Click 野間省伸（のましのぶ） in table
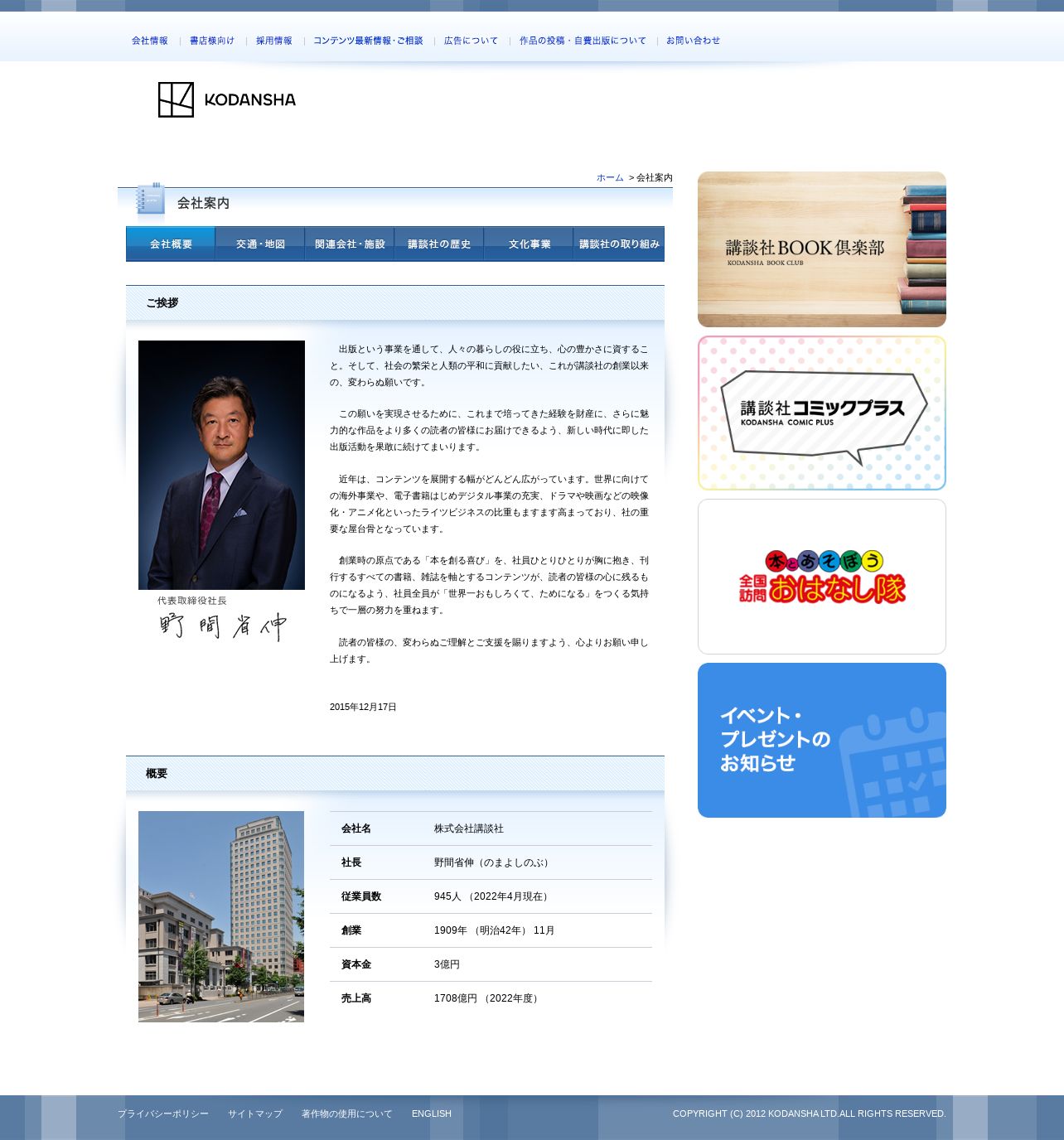The width and height of the screenshot is (1064, 1140). coord(493,863)
